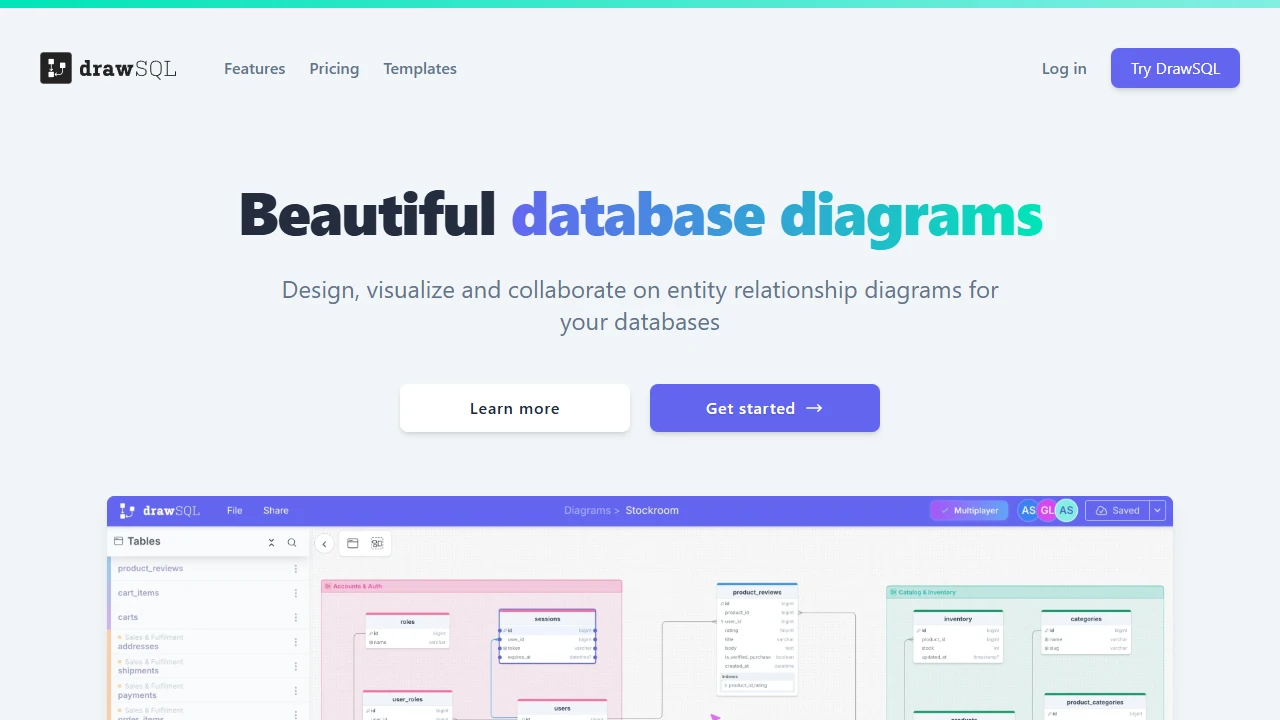The image size is (1280, 720).
Task: Toggle Multiplayer mode
Action: [x=968, y=510]
